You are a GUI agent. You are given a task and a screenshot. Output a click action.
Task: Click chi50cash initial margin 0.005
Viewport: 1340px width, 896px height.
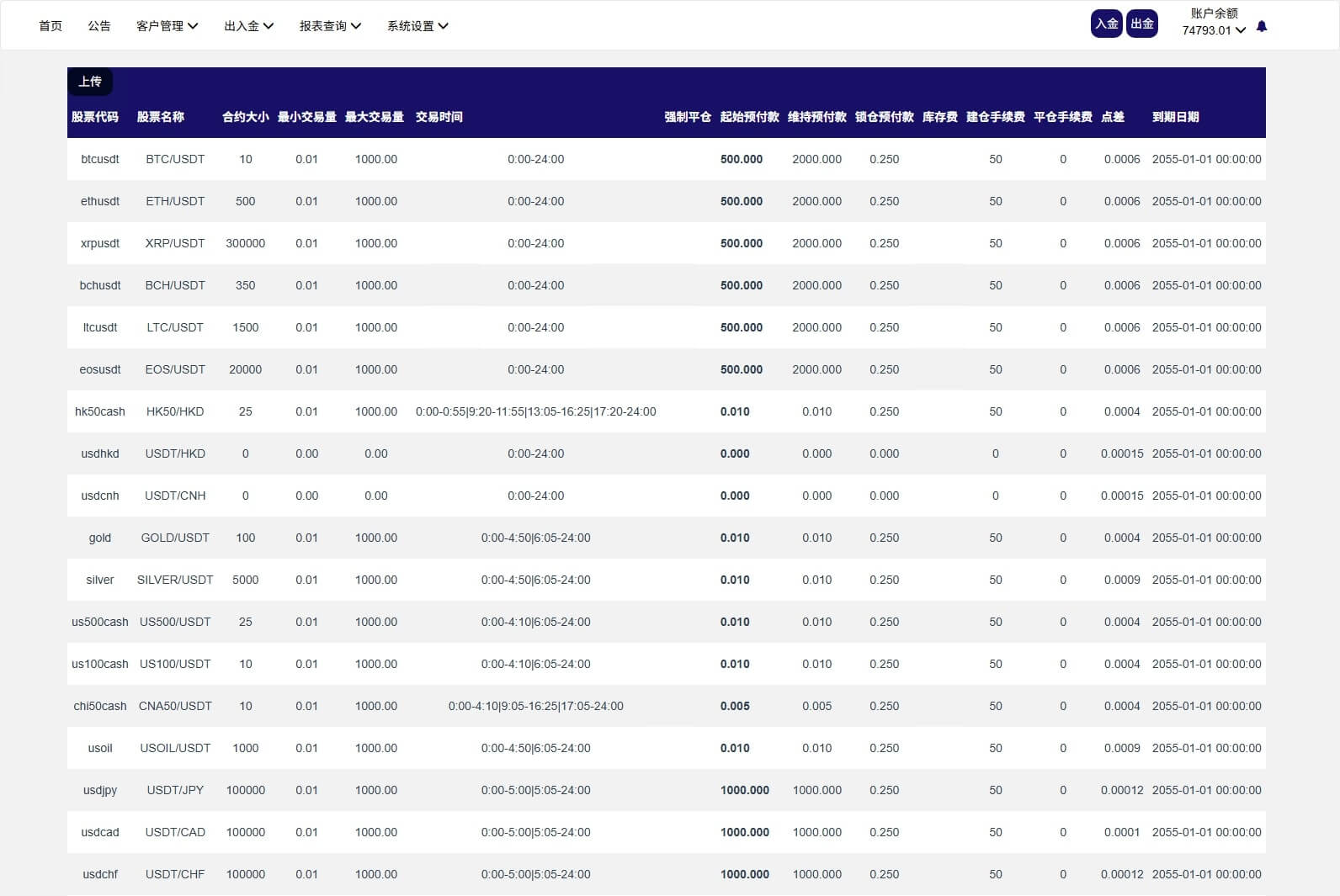click(x=735, y=706)
